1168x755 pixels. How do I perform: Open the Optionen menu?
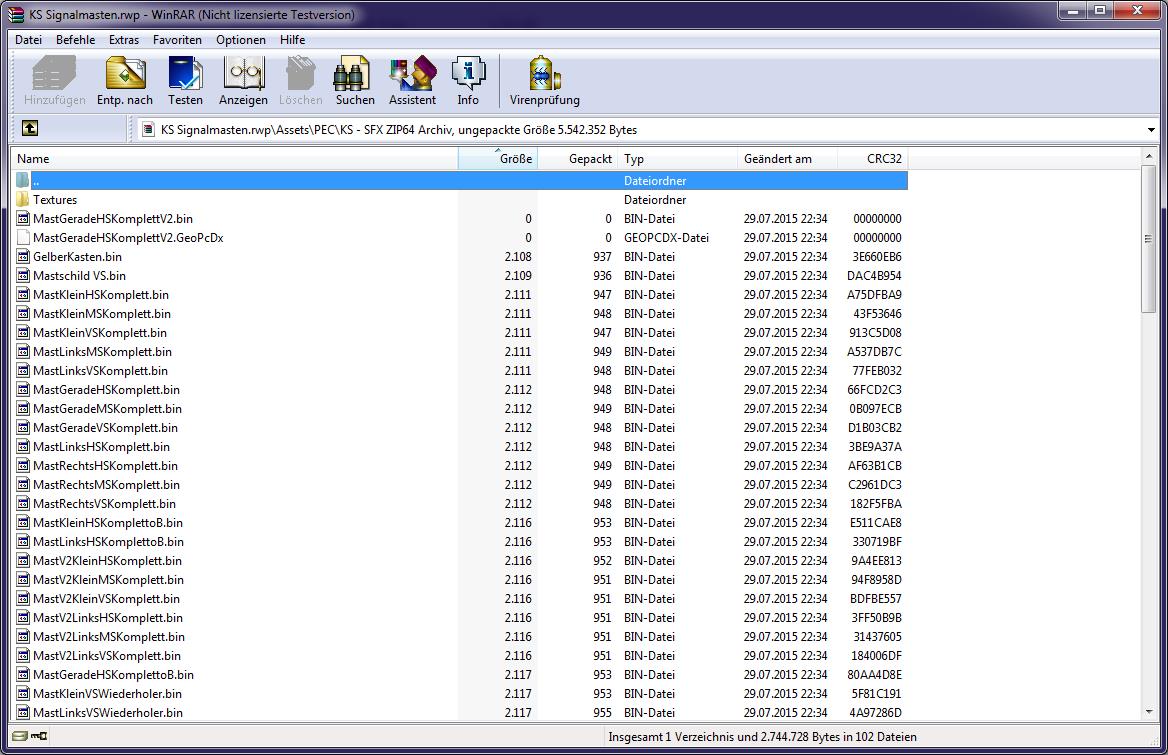[241, 40]
